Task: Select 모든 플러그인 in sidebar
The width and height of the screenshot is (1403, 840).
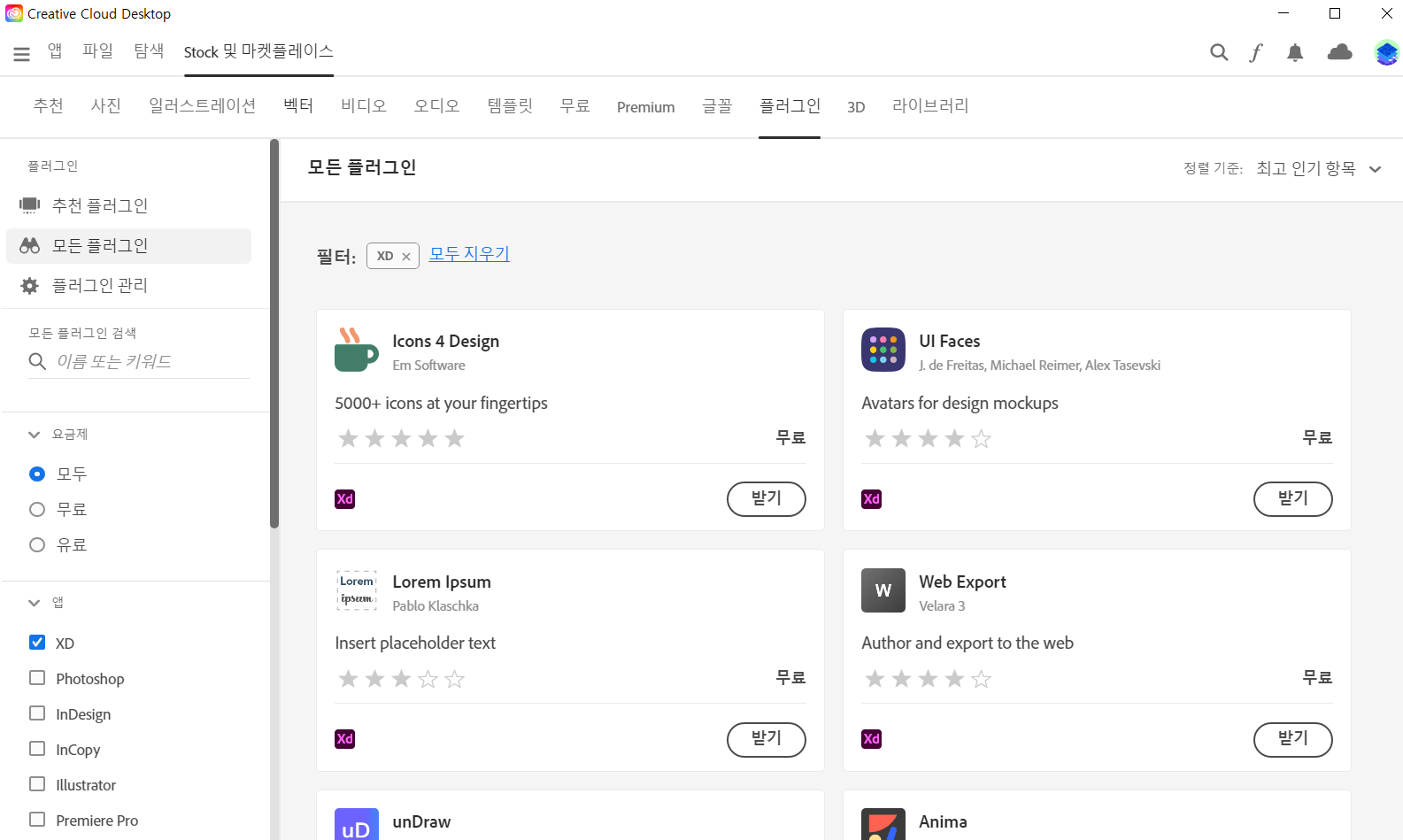Action: point(128,246)
